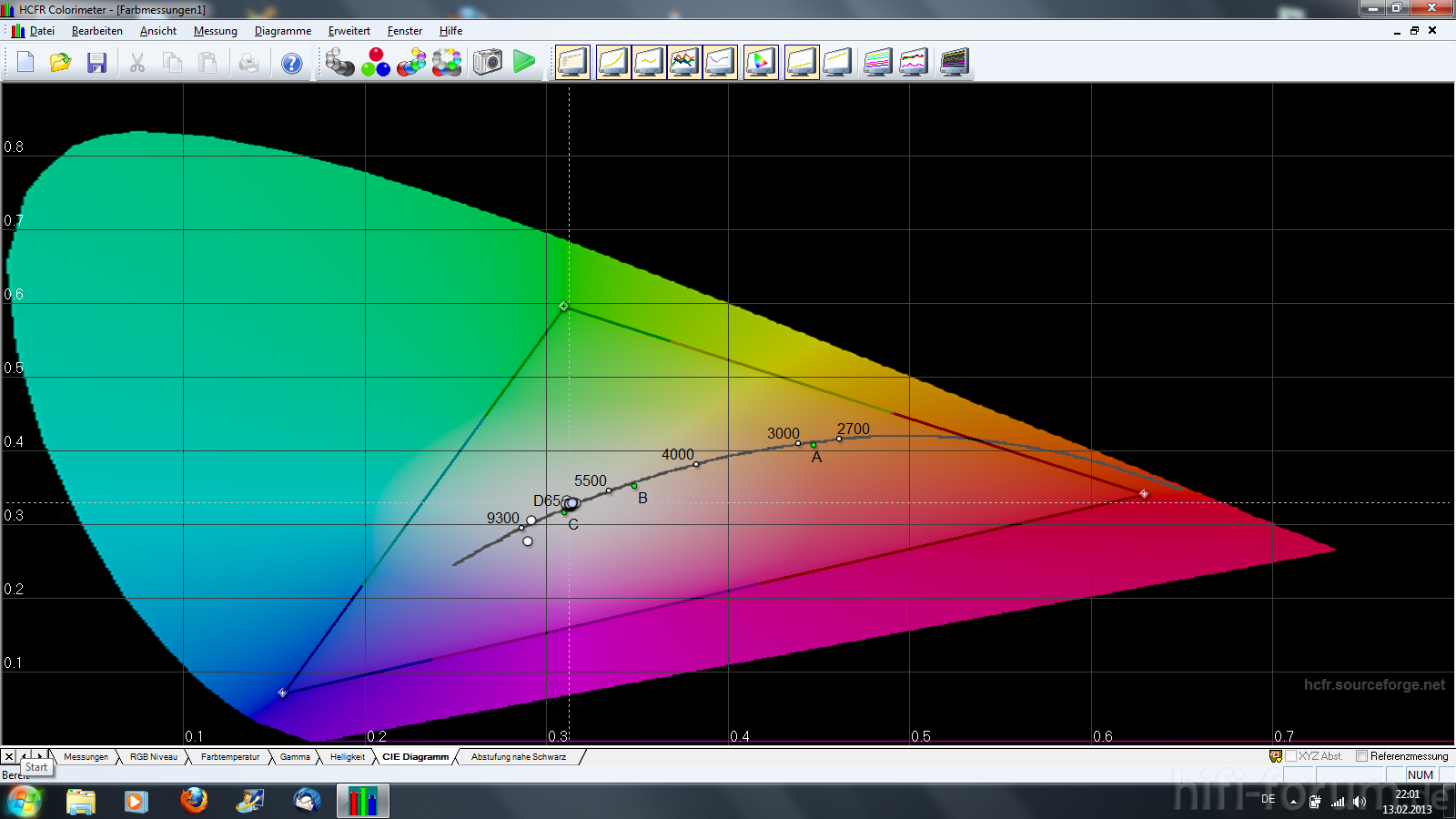
Task: Open the CIE diagram view toolbar icon
Action: tap(760, 63)
